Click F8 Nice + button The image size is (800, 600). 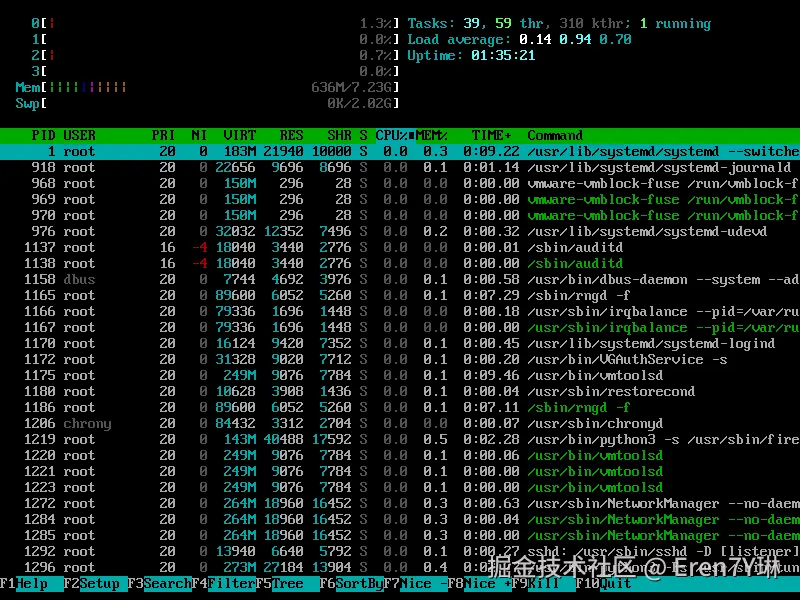pos(479,583)
